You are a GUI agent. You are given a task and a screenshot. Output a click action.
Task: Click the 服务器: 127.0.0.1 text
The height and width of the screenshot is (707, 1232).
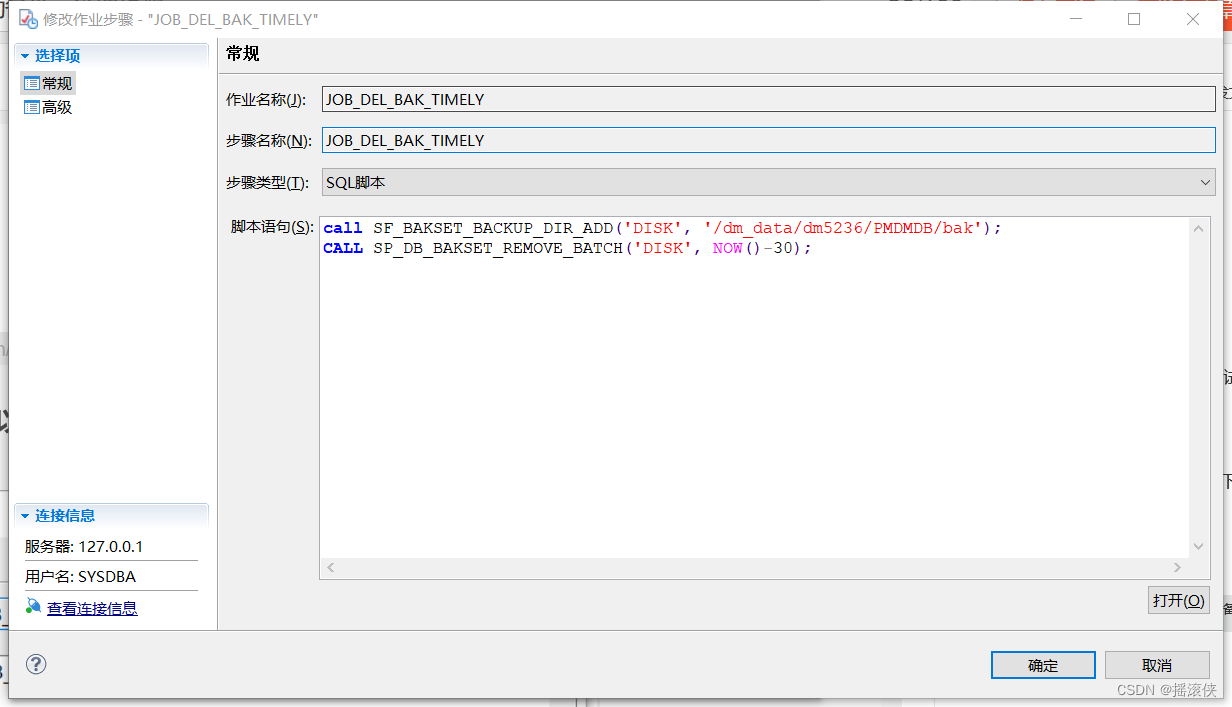[x=84, y=546]
